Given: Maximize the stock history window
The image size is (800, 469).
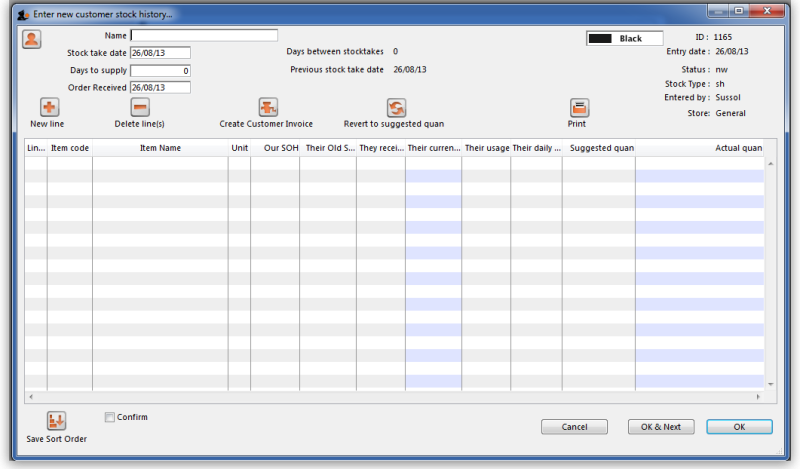Looking at the screenshot, I should pos(739,10).
